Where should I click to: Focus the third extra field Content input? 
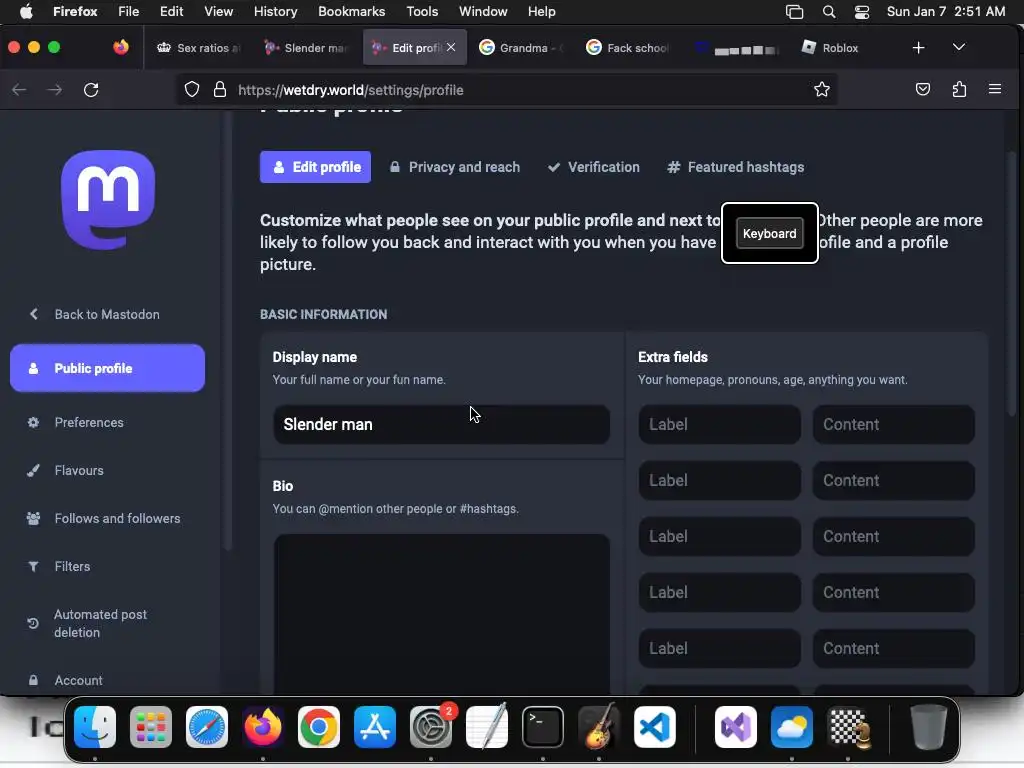pyautogui.click(x=893, y=537)
